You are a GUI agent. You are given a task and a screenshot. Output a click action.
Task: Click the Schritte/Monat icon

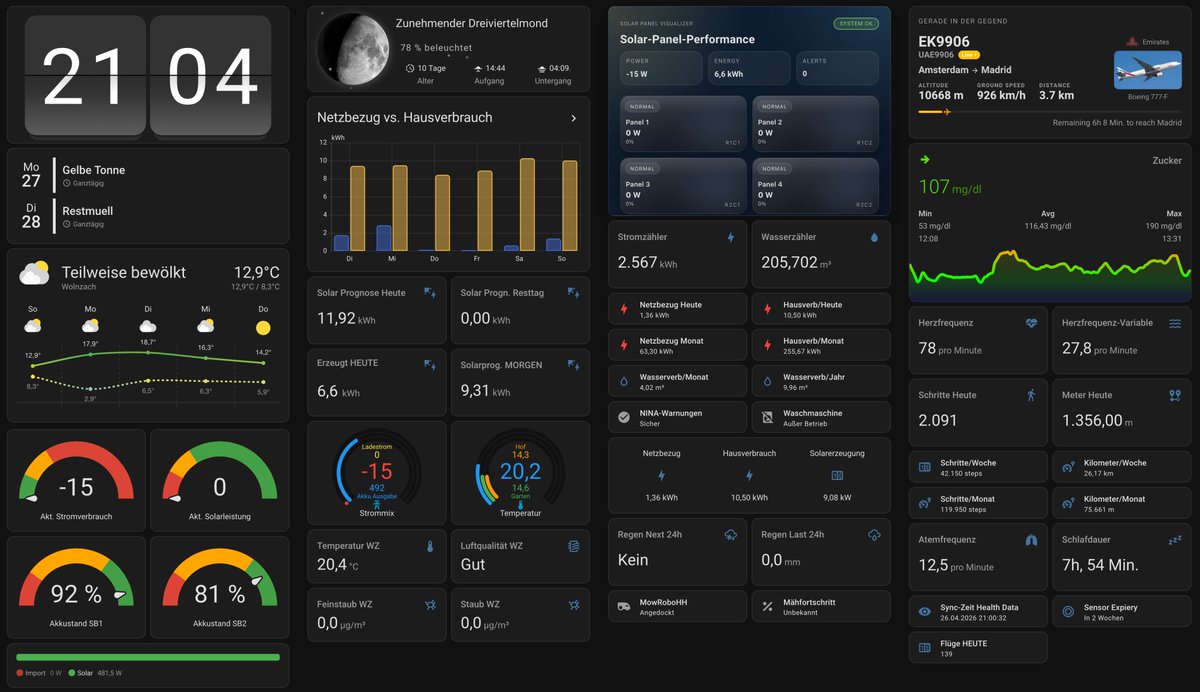[x=925, y=503]
